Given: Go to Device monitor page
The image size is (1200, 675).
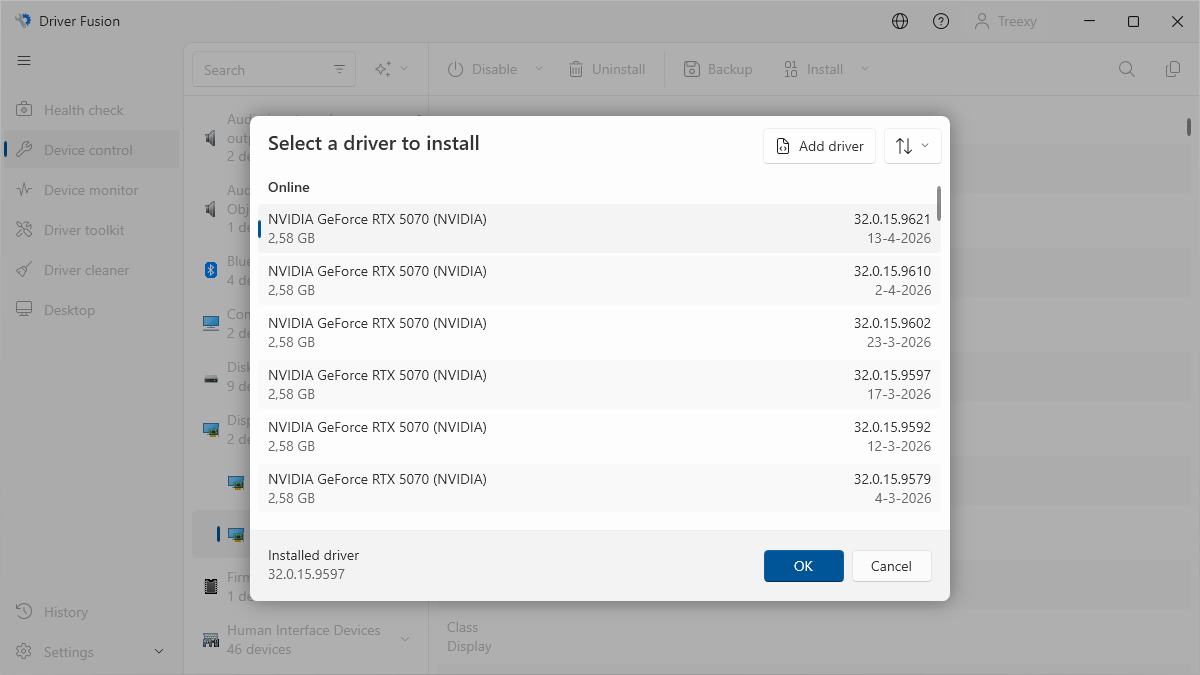Looking at the screenshot, I should click(91, 190).
